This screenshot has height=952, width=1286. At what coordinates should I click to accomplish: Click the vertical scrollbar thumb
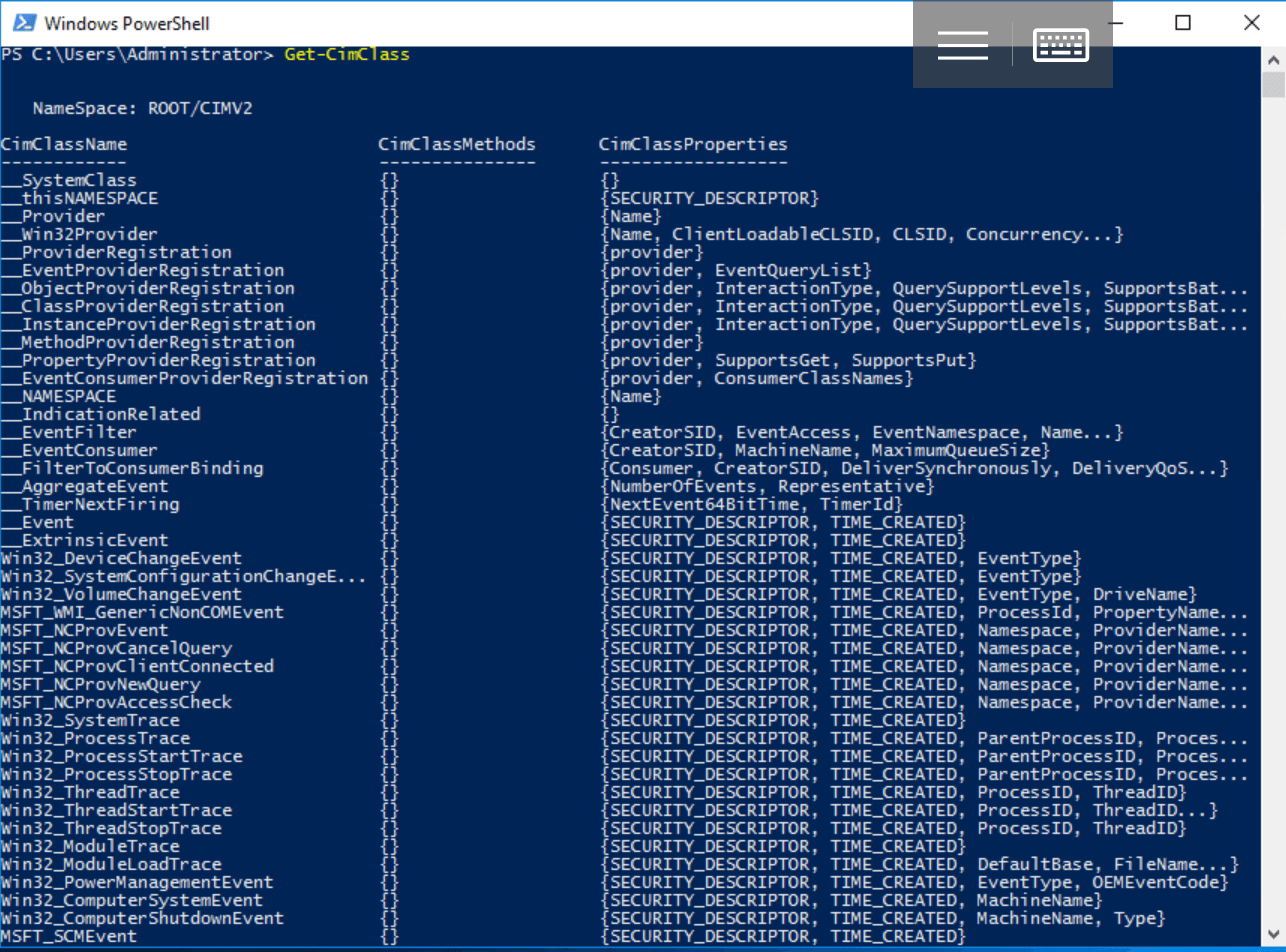coord(1273,84)
